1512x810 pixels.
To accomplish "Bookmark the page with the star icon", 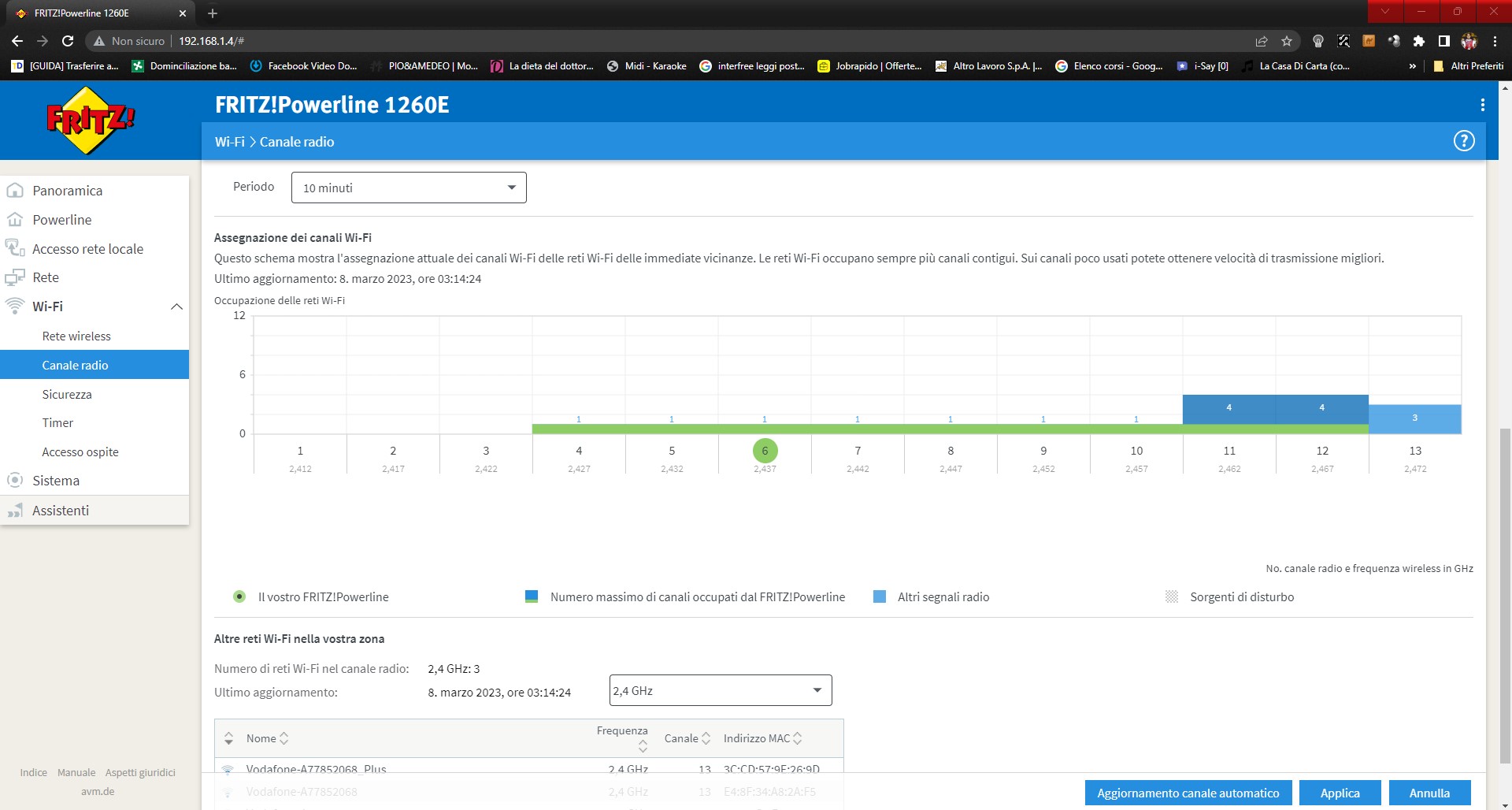I will [x=1287, y=41].
